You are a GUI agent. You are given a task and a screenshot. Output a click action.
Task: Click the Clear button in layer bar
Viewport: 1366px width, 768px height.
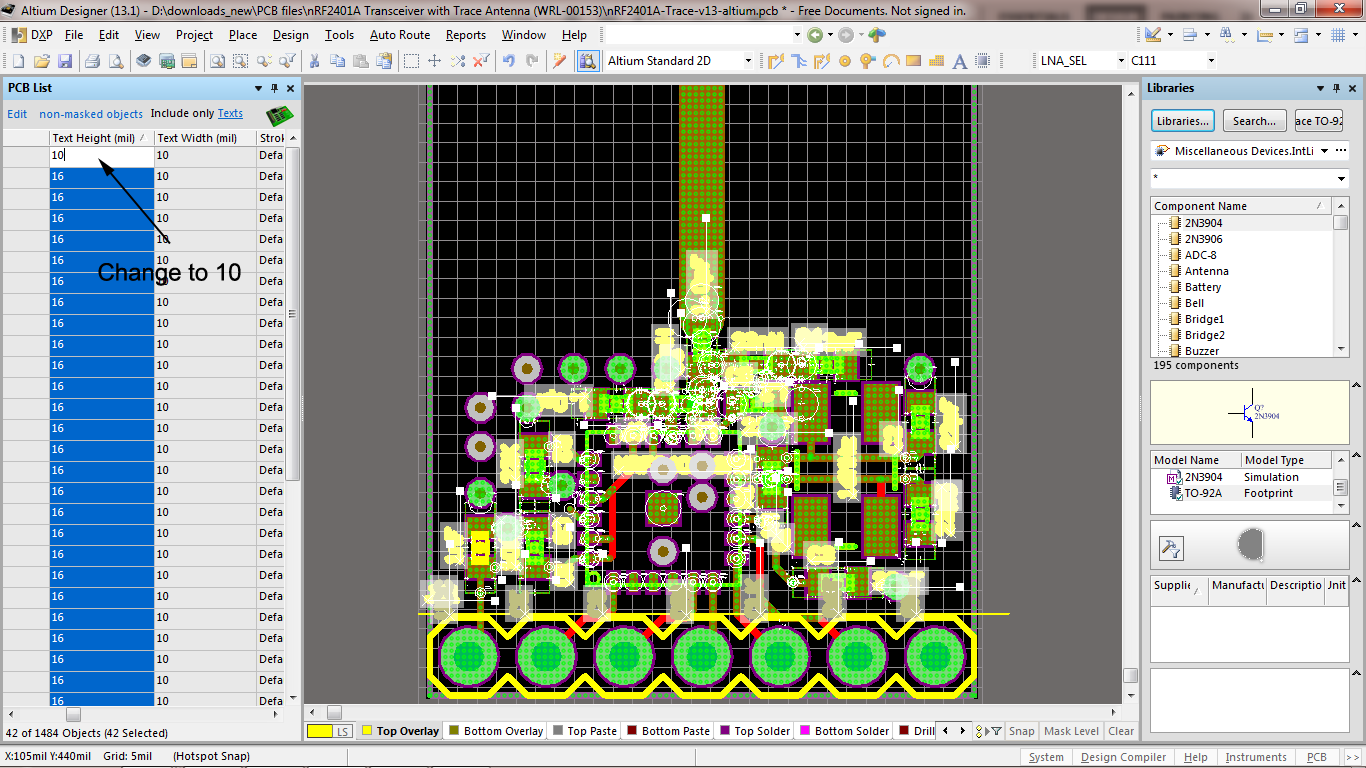(1121, 731)
